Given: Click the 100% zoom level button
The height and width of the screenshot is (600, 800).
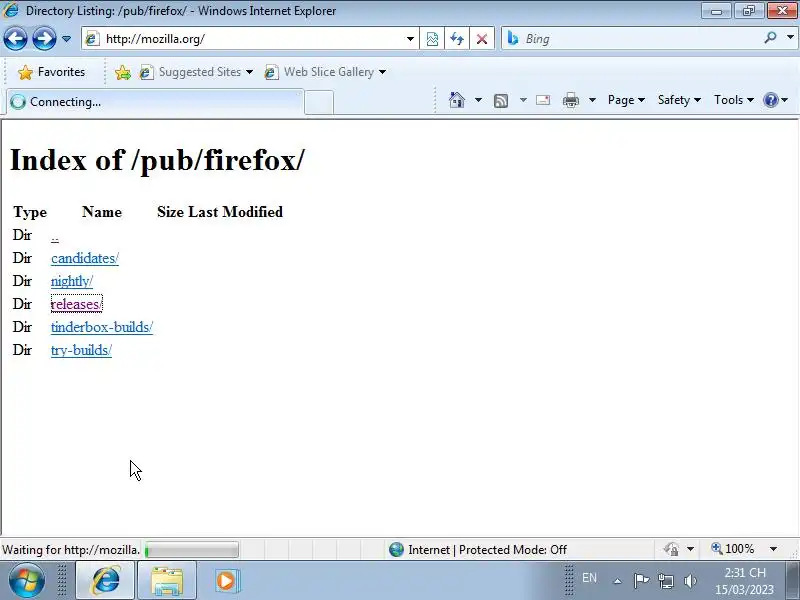Looking at the screenshot, I should pyautogui.click(x=733, y=549).
